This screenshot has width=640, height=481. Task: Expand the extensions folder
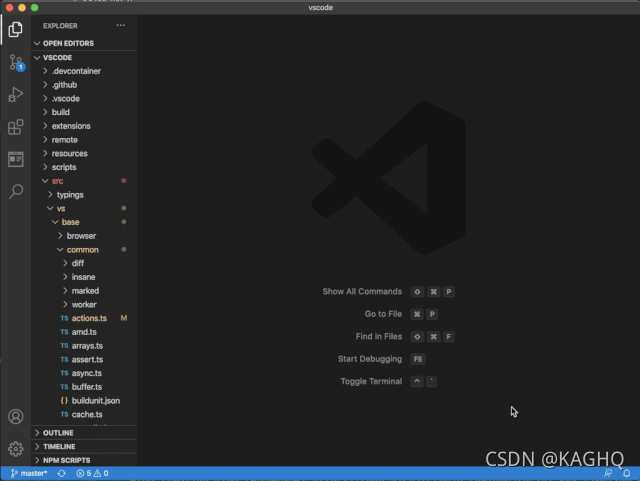pyautogui.click(x=84, y=126)
